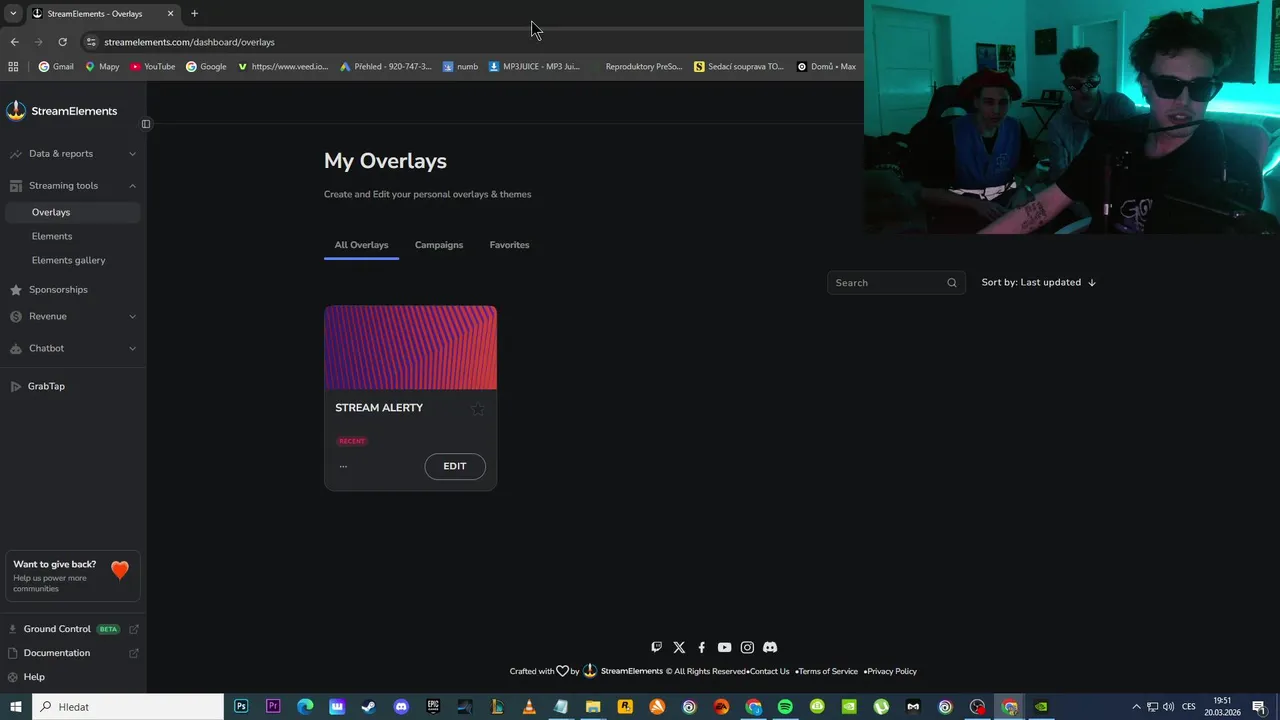Expand the Chatbot section

tap(73, 348)
